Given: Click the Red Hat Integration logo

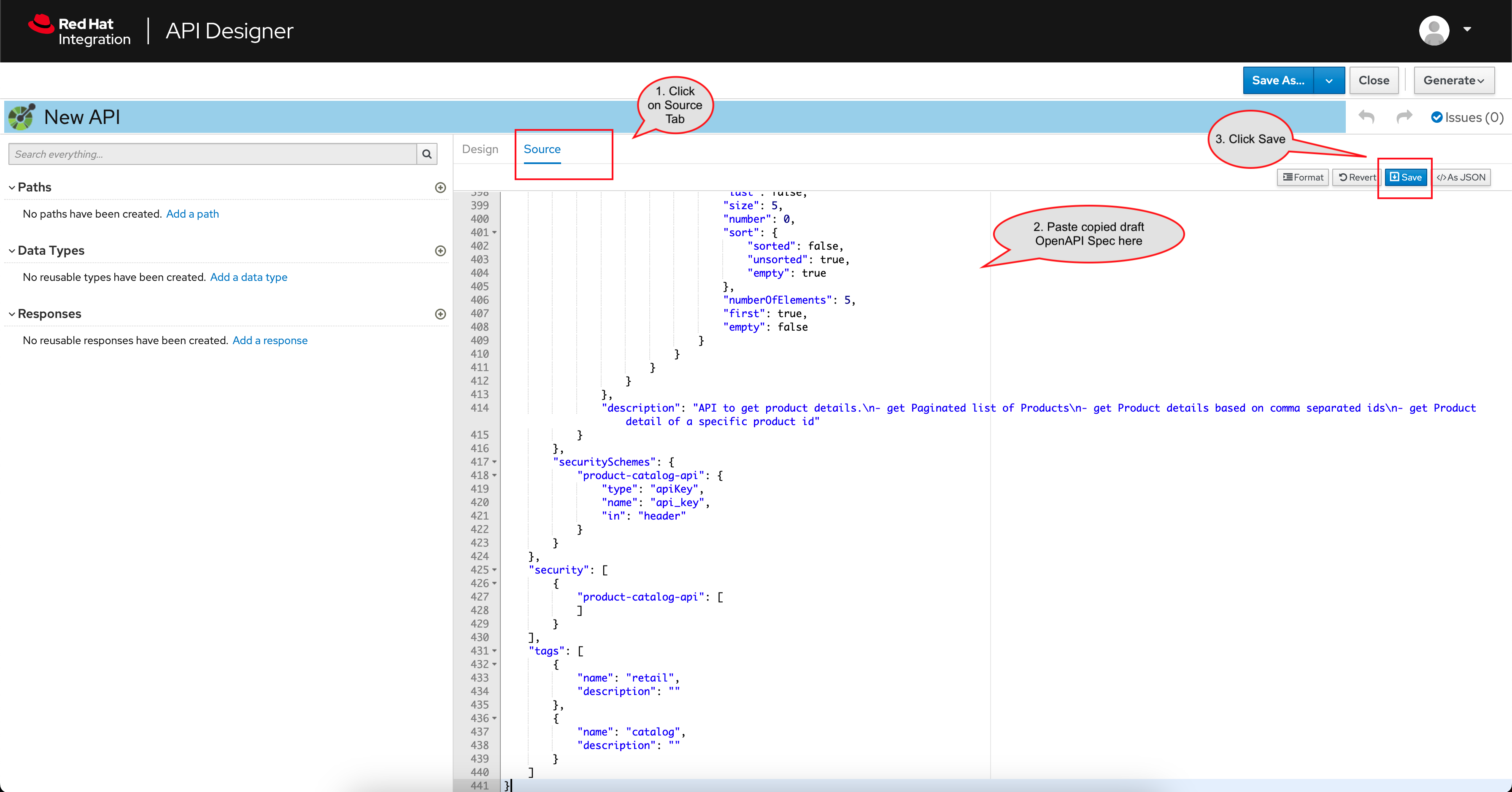Looking at the screenshot, I should (x=79, y=30).
